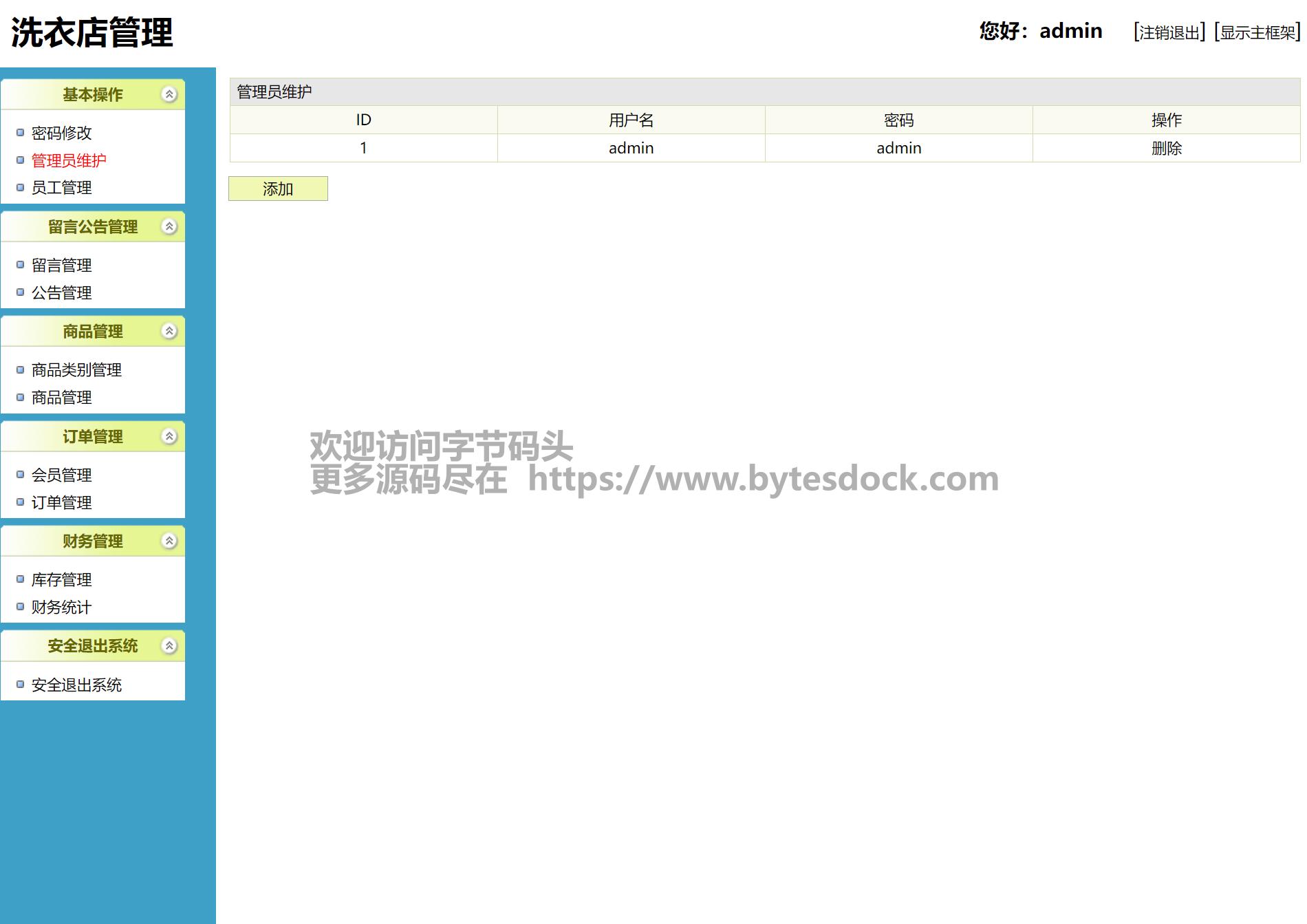Collapse the 订单管理 section chevron
The image size is (1307, 924).
pyautogui.click(x=169, y=436)
